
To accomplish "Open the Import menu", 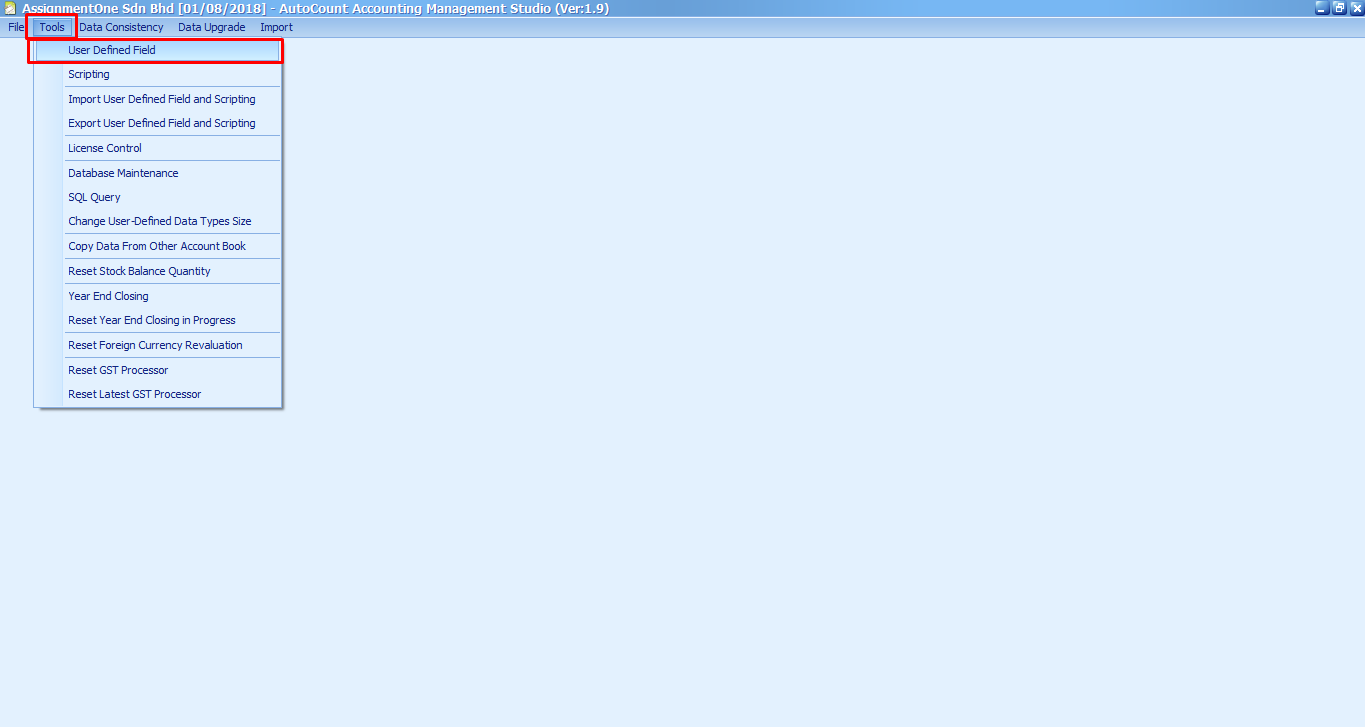I will (277, 27).
